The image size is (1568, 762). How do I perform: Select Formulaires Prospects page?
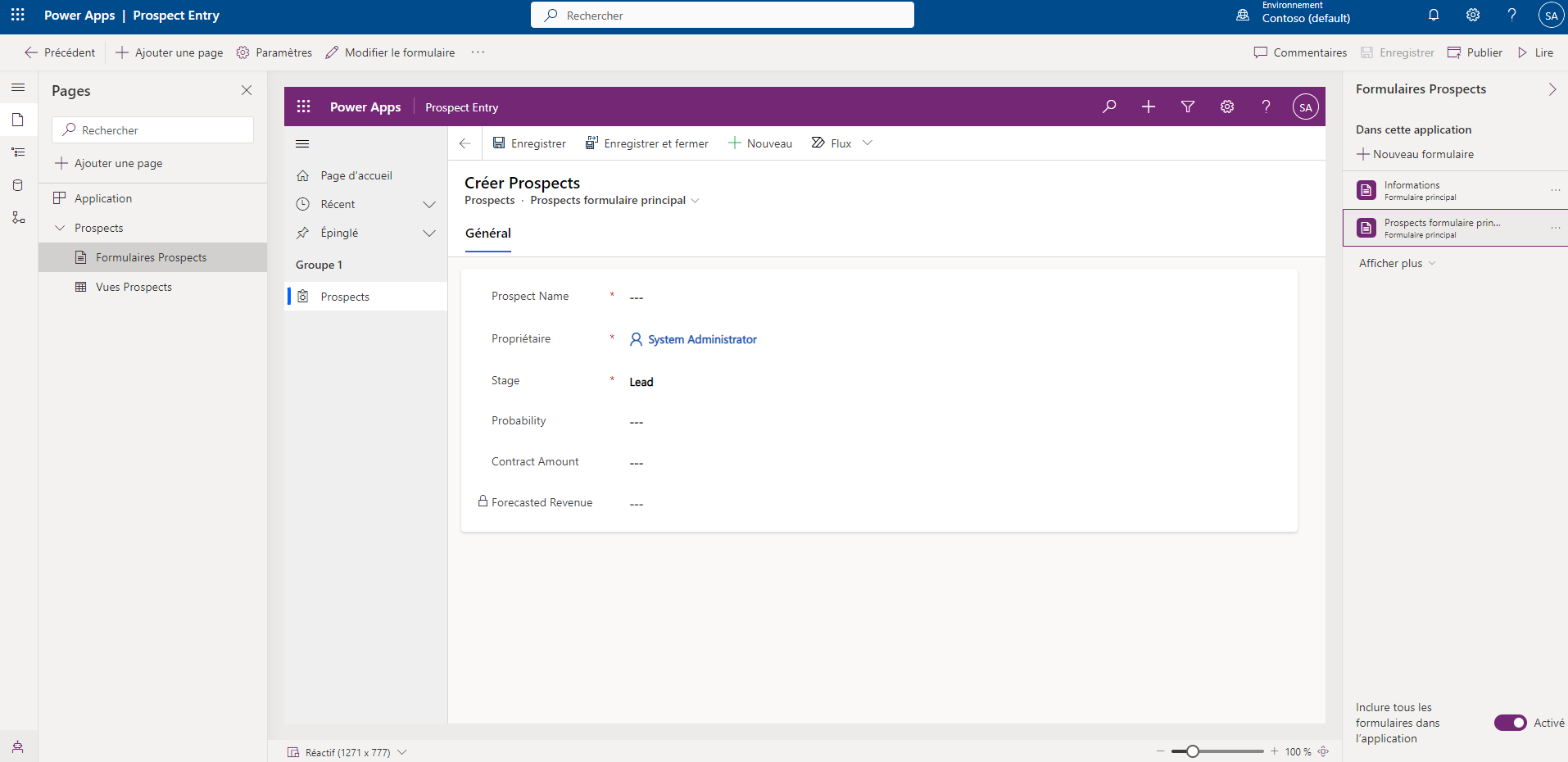[x=152, y=257]
